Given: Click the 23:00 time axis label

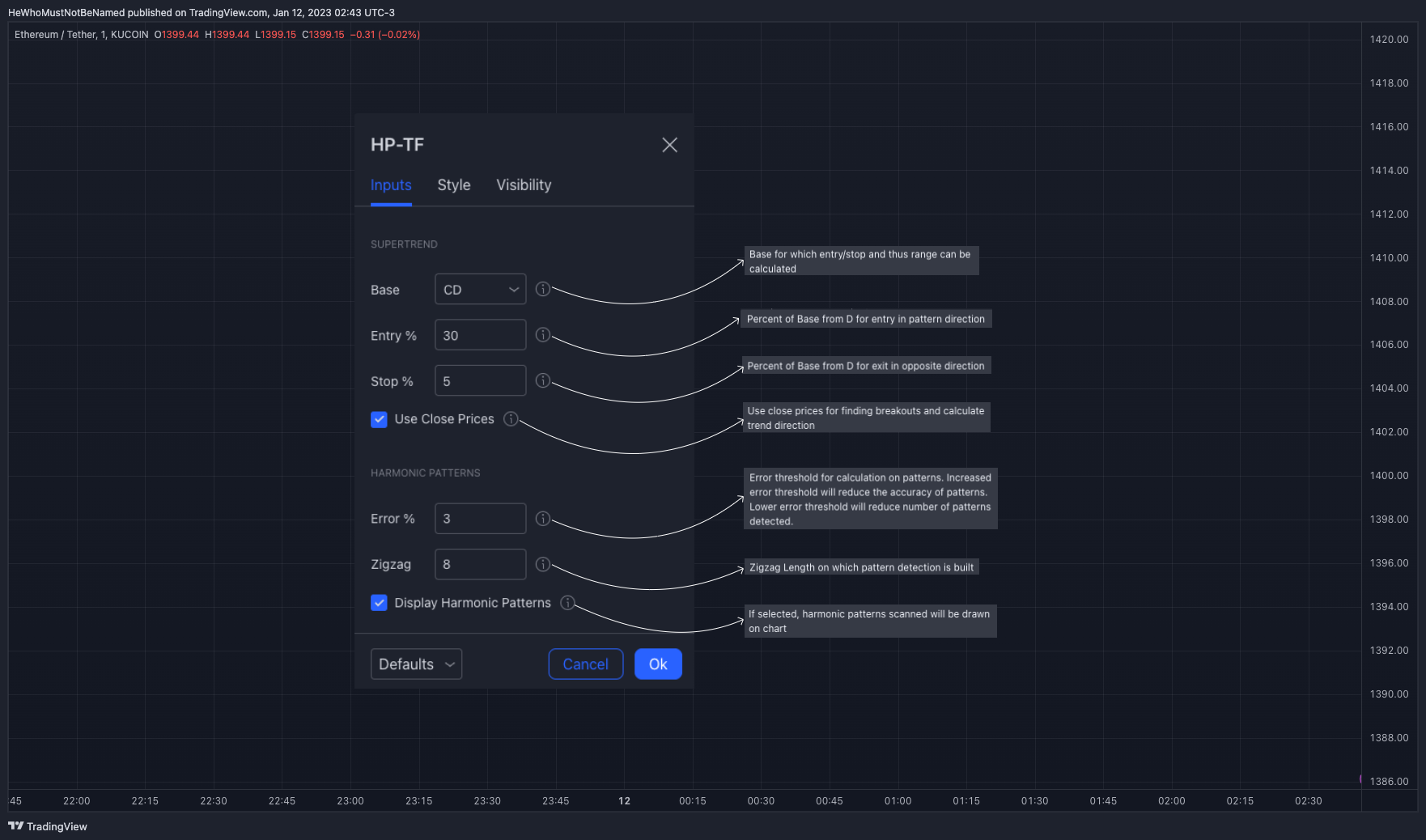Looking at the screenshot, I should [x=350, y=801].
